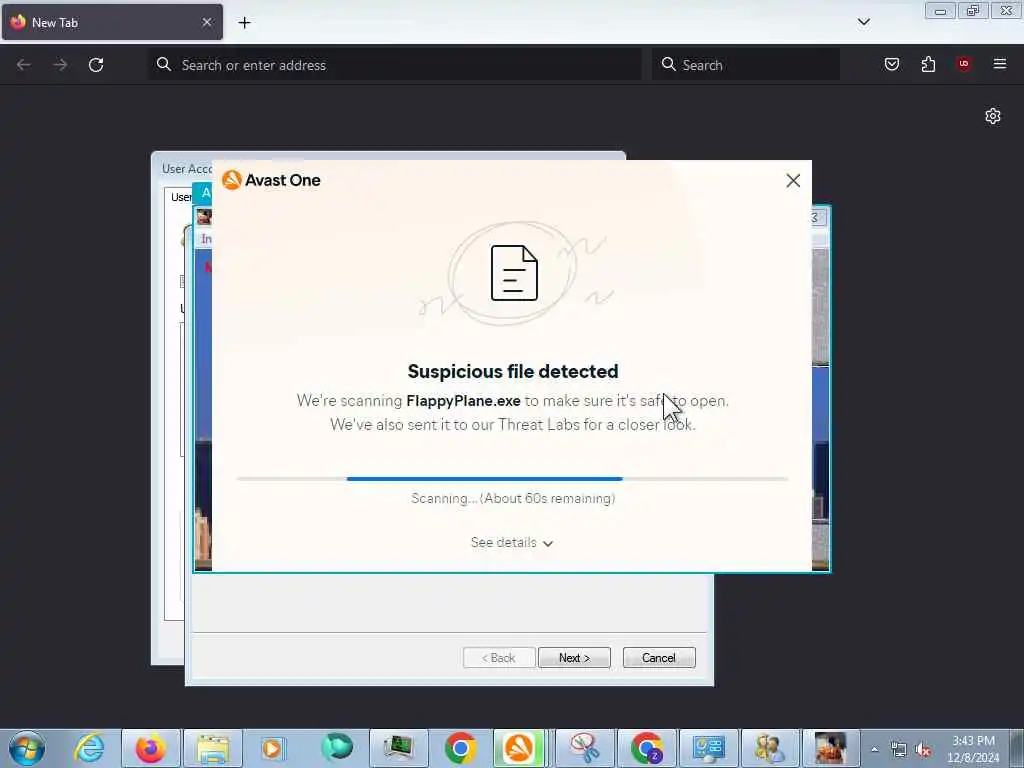Select the New Tab tab
This screenshot has width=1024, height=768.
(112, 22)
